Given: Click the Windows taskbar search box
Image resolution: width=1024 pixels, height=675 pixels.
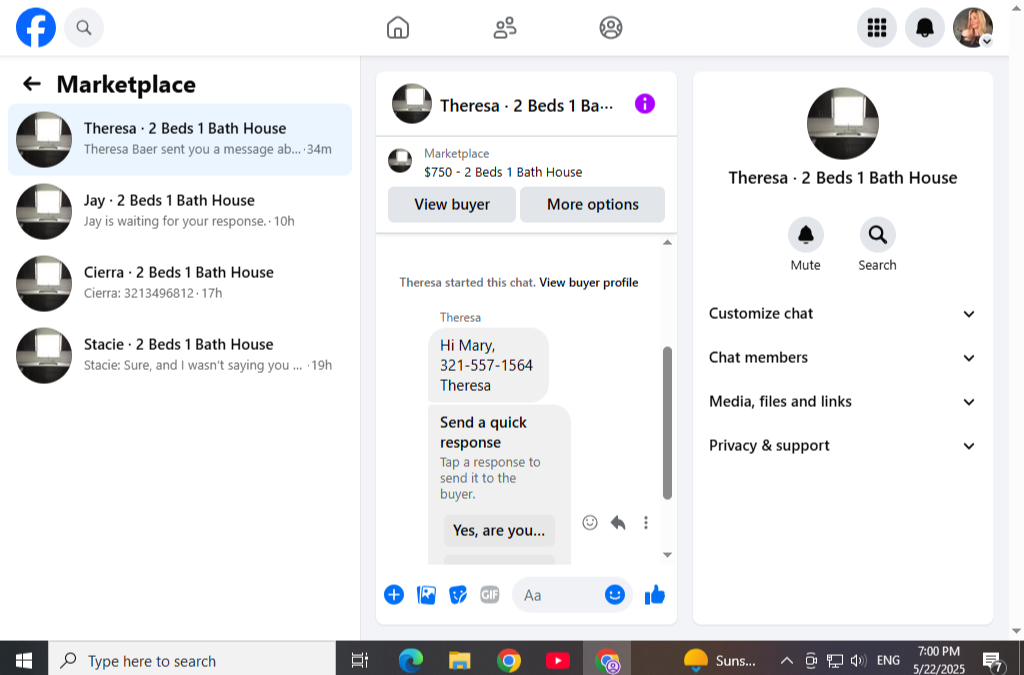Looking at the screenshot, I should (192, 660).
